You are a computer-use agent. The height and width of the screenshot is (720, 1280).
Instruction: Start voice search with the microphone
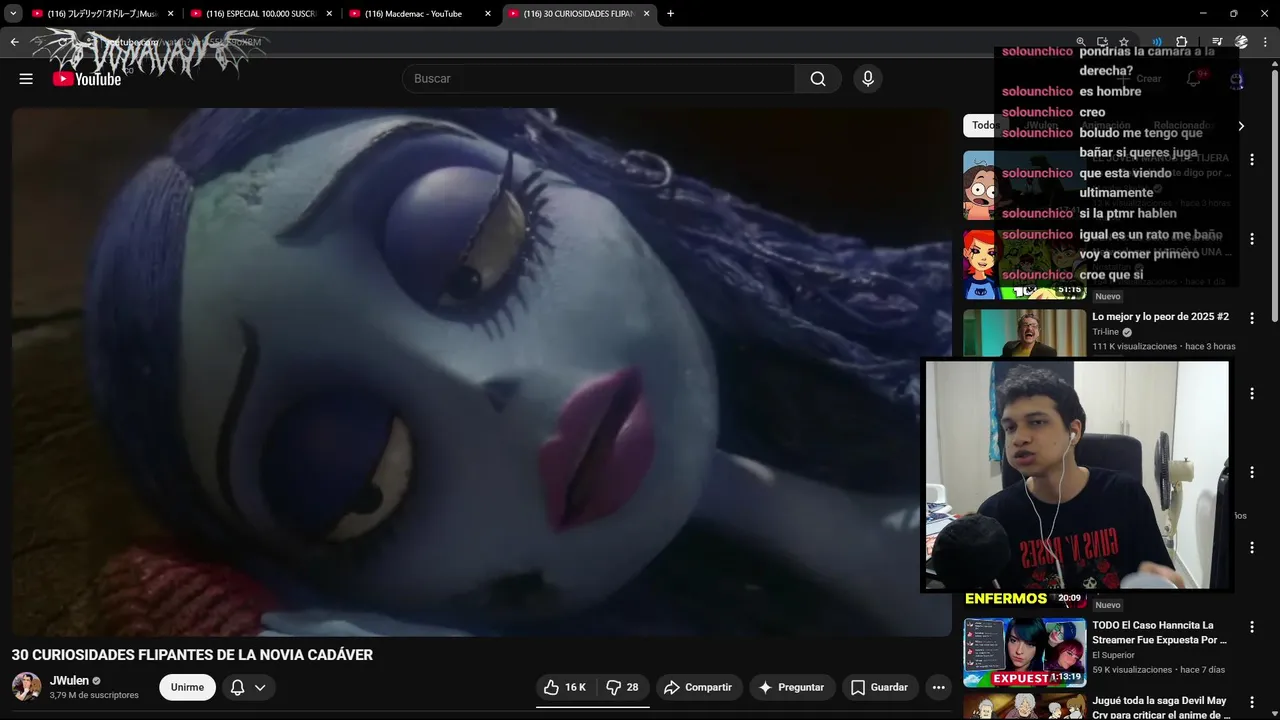[868, 79]
